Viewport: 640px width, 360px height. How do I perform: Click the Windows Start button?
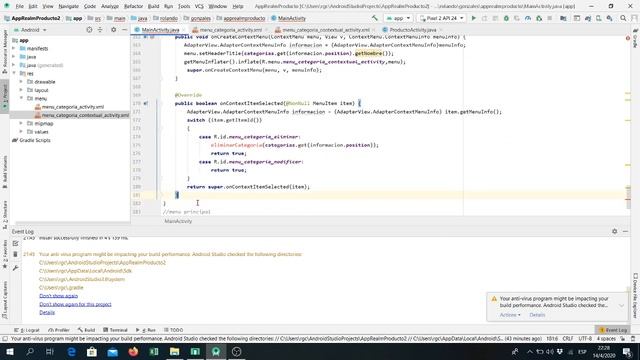tap(9, 351)
